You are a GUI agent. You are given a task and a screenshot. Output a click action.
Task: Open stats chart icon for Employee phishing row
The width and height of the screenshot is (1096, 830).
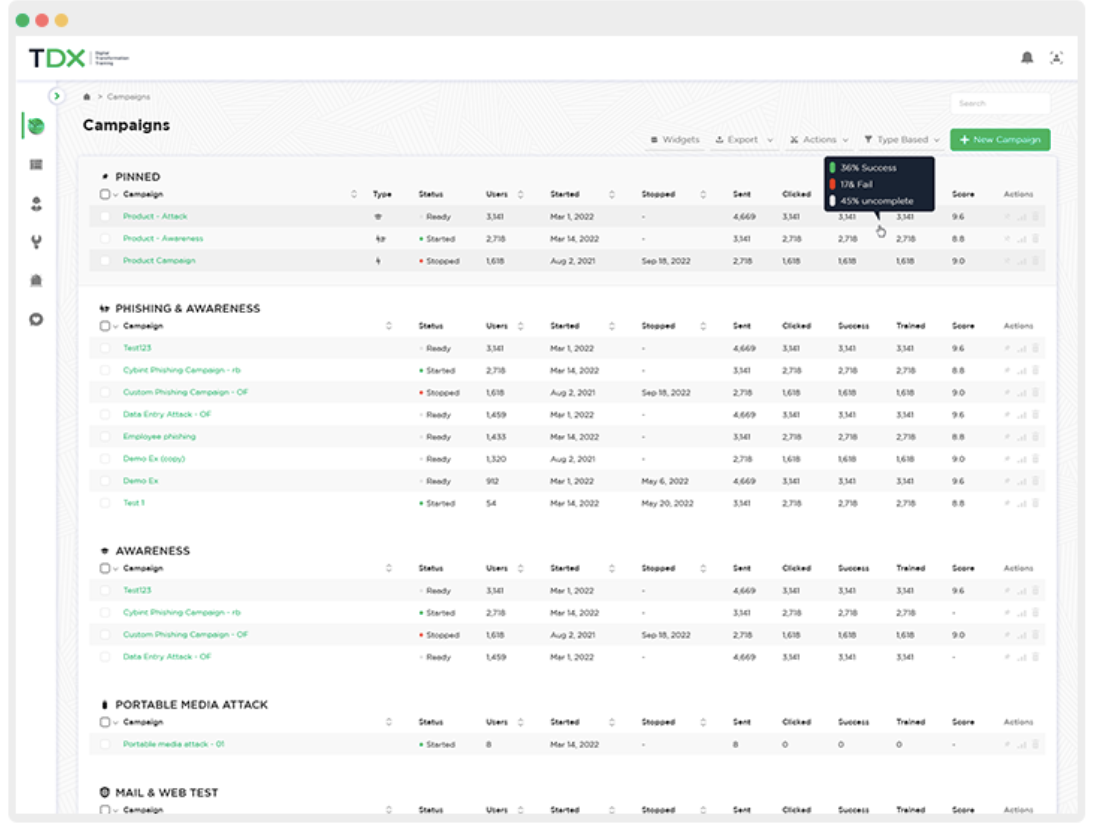[x=1021, y=437]
